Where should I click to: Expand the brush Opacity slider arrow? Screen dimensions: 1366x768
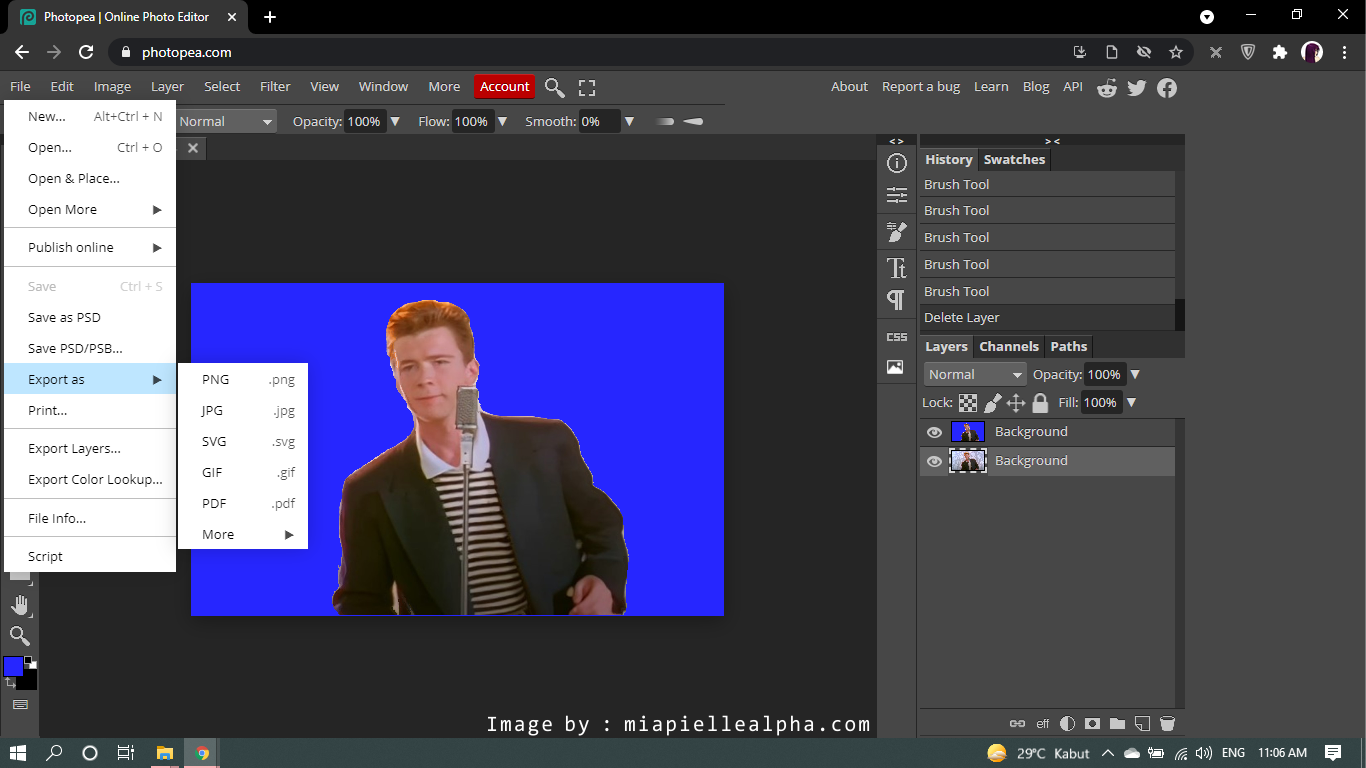coord(395,122)
